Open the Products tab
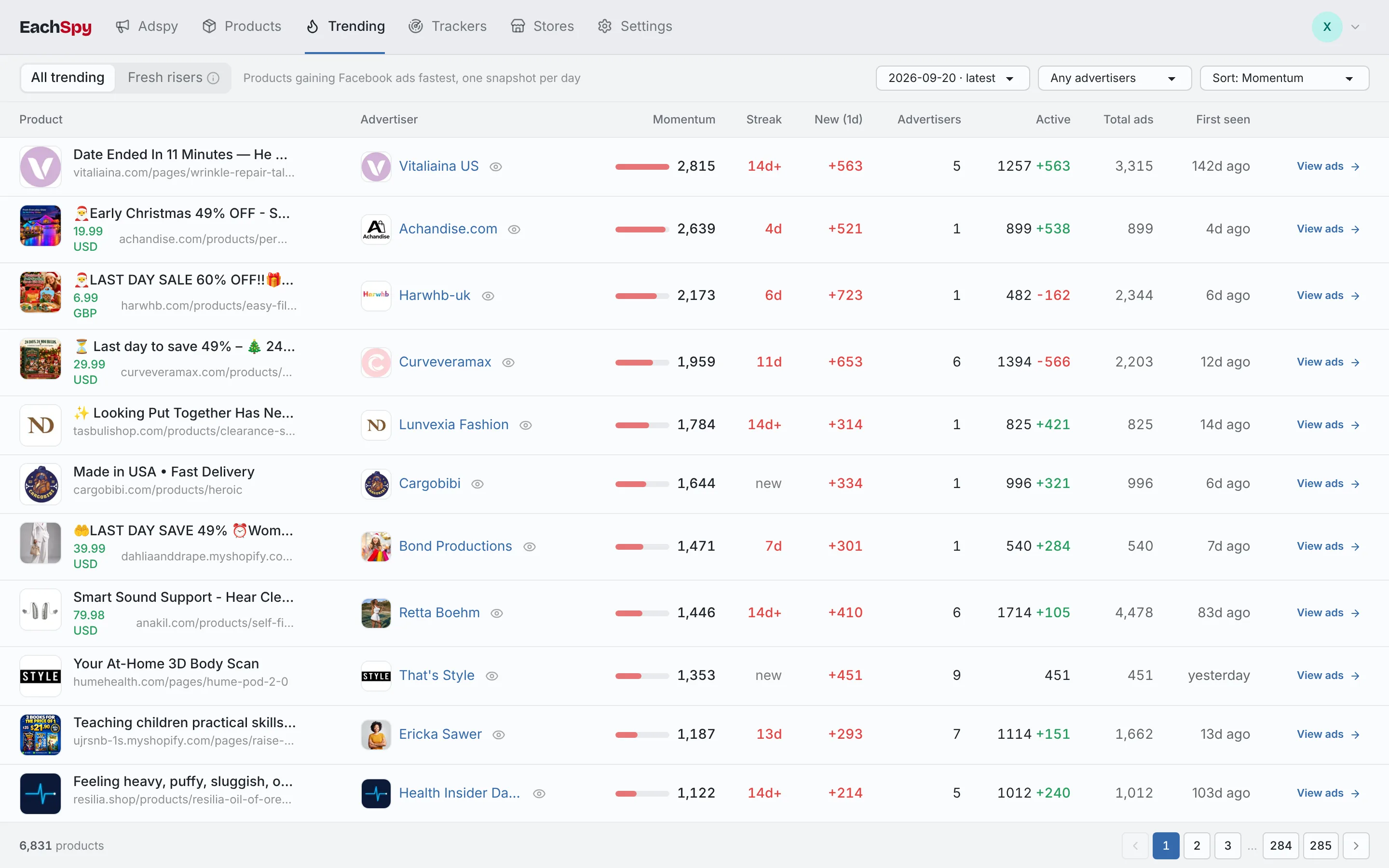 242,27
